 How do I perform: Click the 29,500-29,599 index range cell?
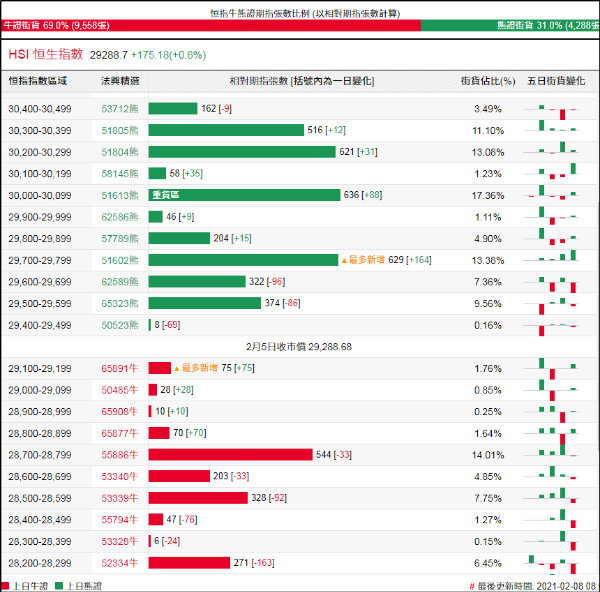point(40,303)
